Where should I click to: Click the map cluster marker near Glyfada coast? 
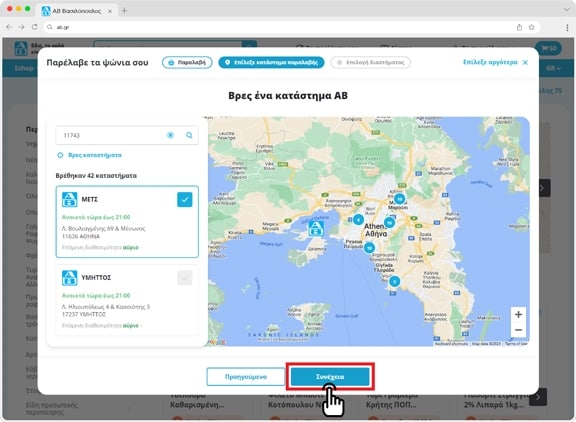[395, 281]
